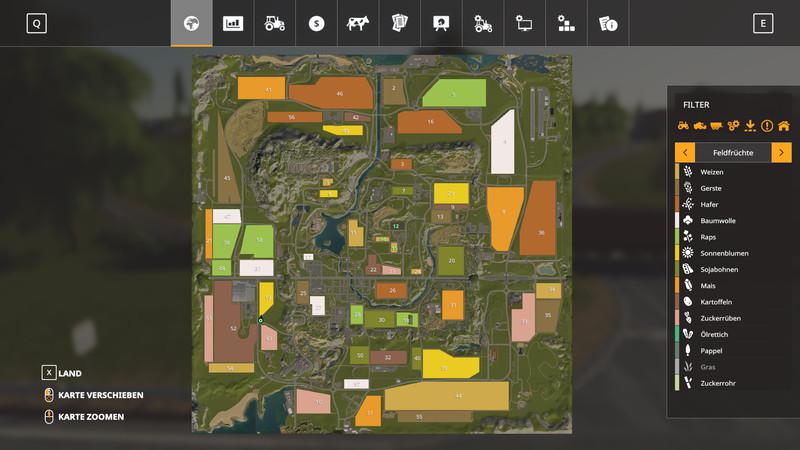Screen dimensions: 800x450
Task: Open the finances dollar coin page
Action: pos(316,23)
